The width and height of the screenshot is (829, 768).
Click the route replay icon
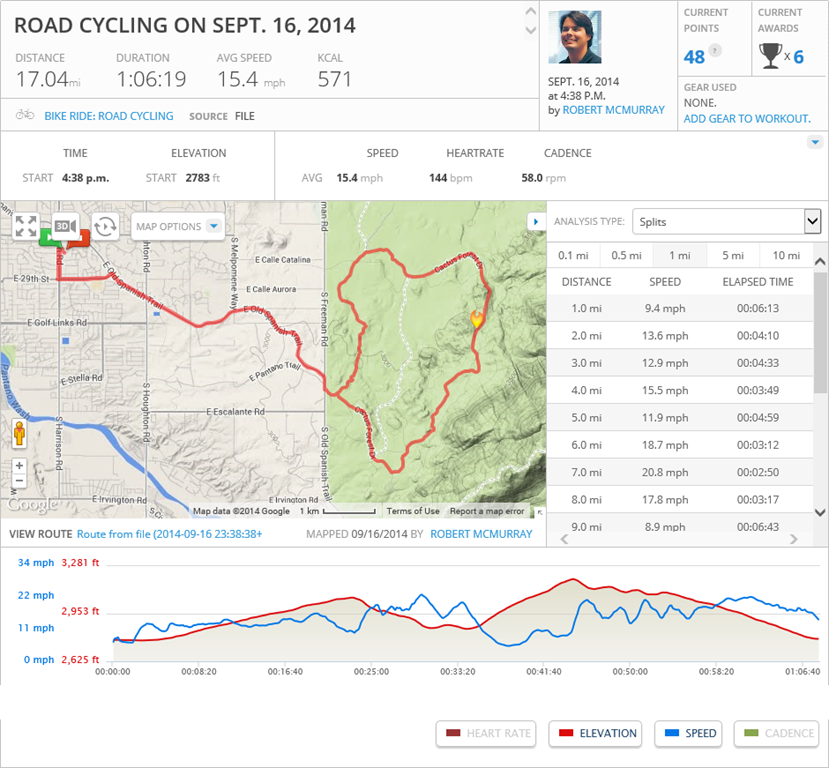(x=105, y=226)
